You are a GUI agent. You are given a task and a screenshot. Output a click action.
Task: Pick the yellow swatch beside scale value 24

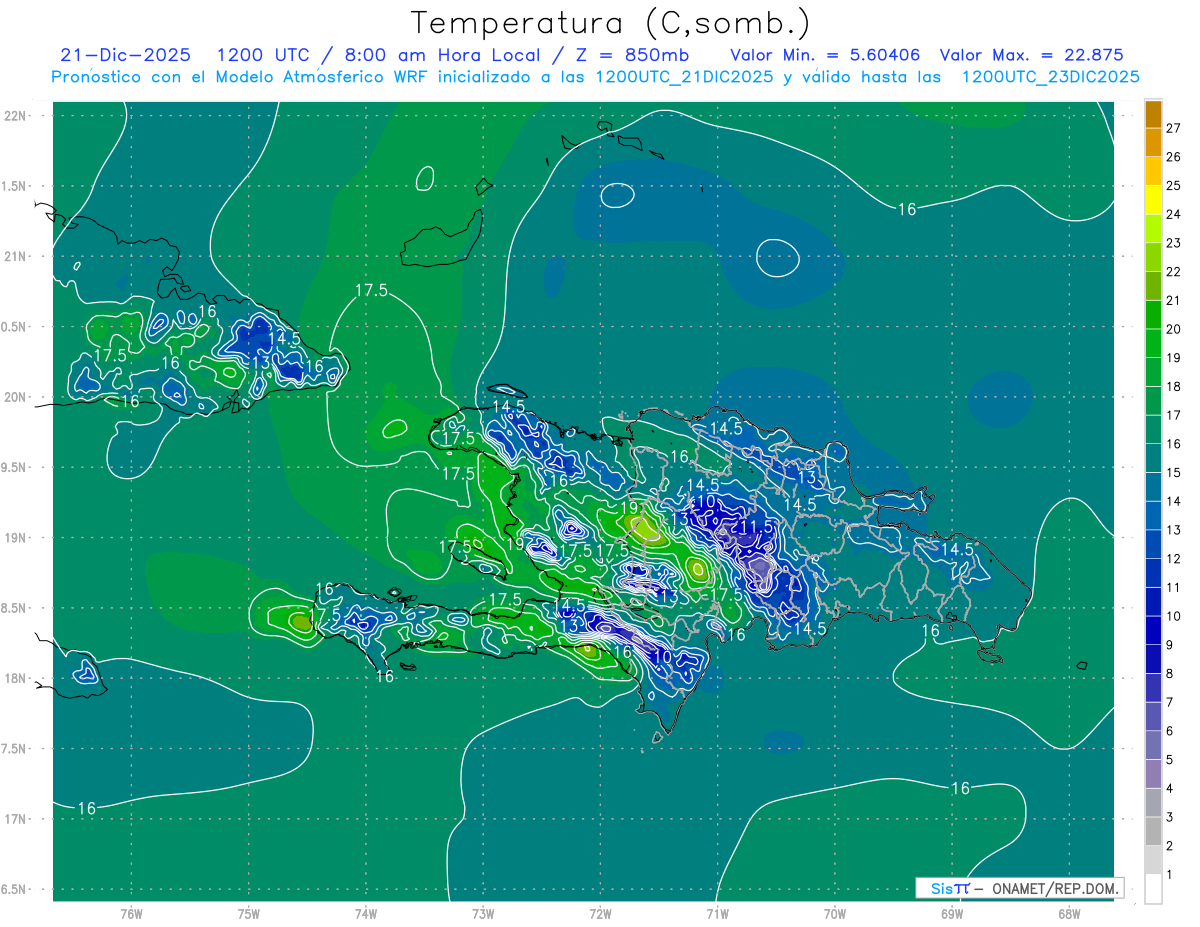coord(1153,200)
